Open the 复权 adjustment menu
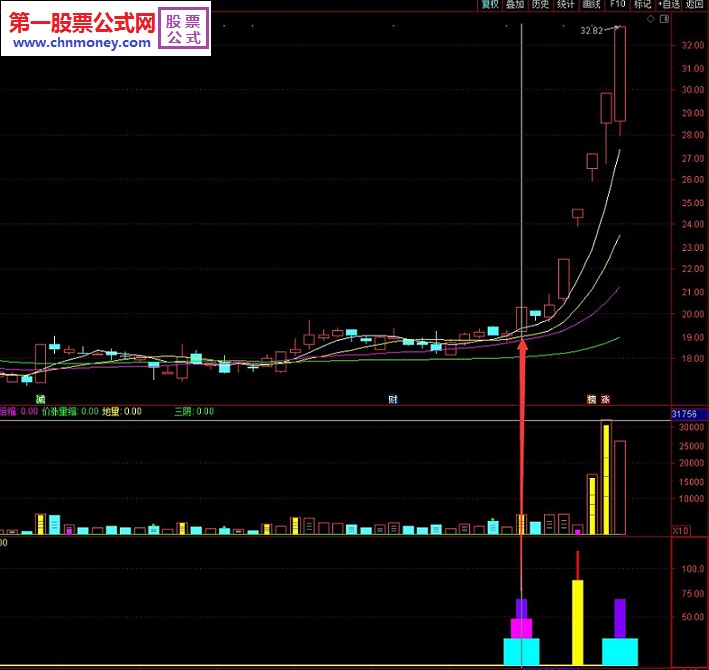 490,5
